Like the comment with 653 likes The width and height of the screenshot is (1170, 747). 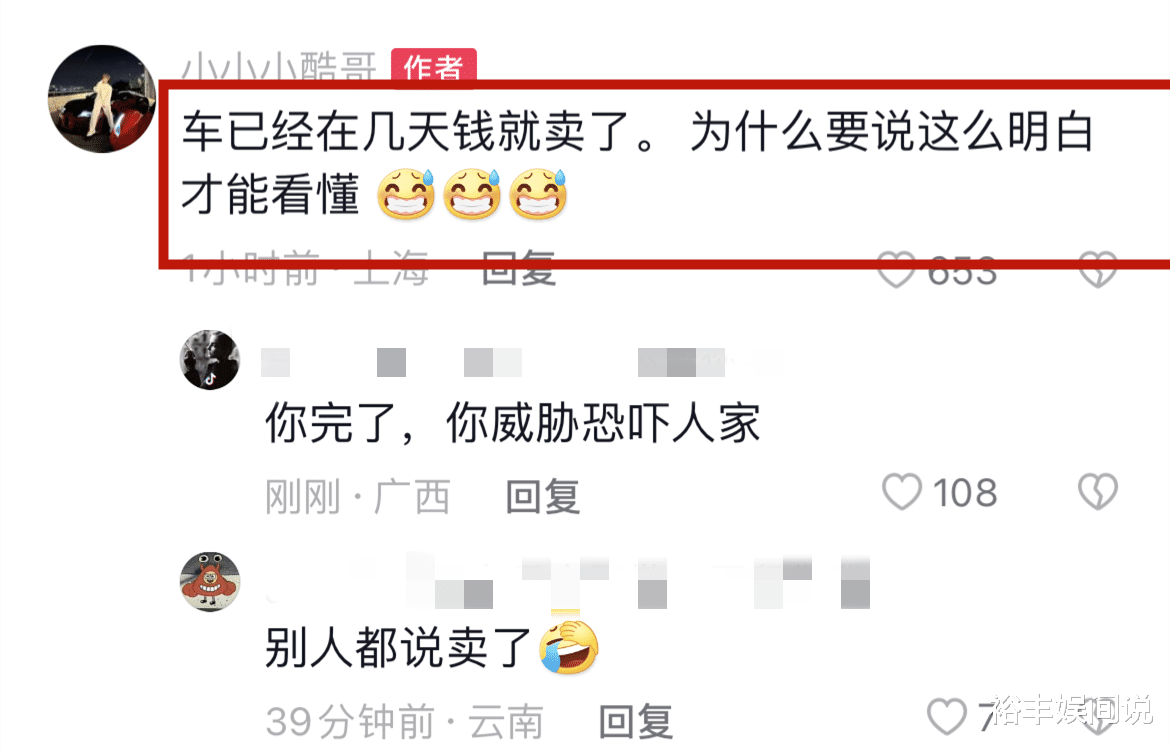896,270
